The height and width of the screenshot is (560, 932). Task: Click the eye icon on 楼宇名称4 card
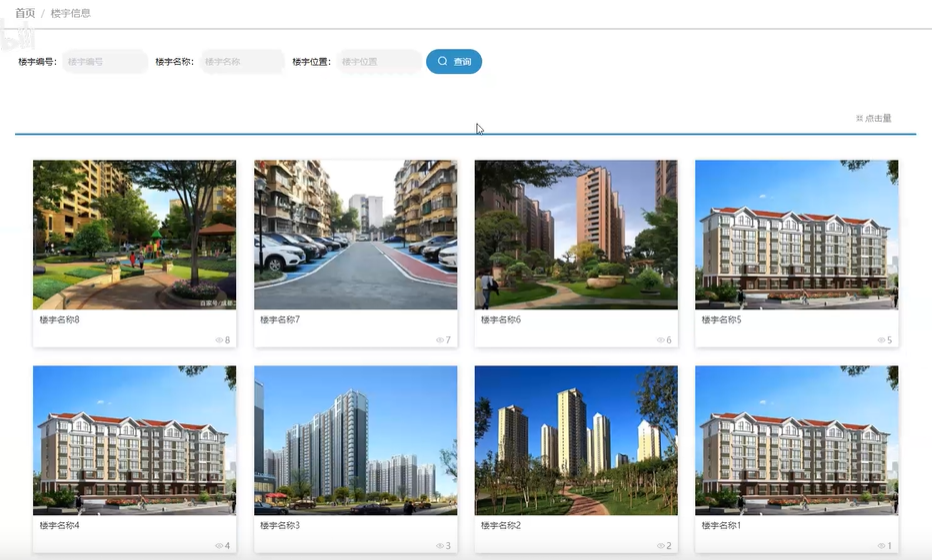(219, 546)
